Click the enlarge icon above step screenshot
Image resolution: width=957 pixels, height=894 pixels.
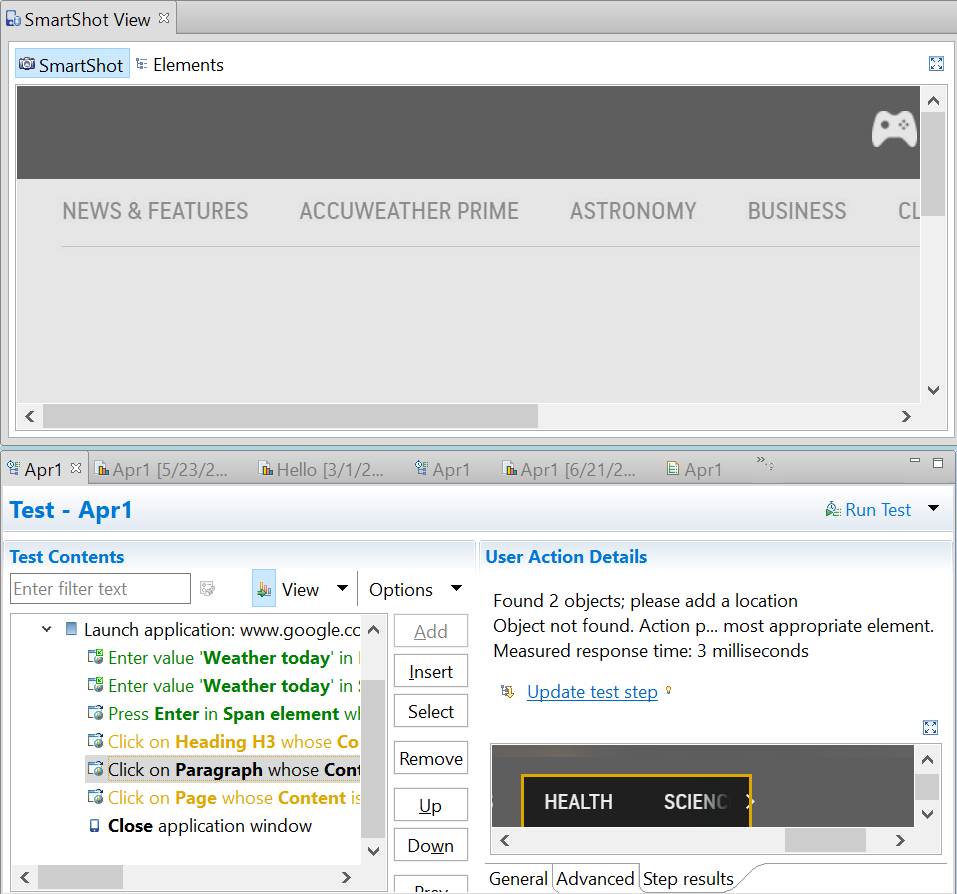click(x=930, y=727)
